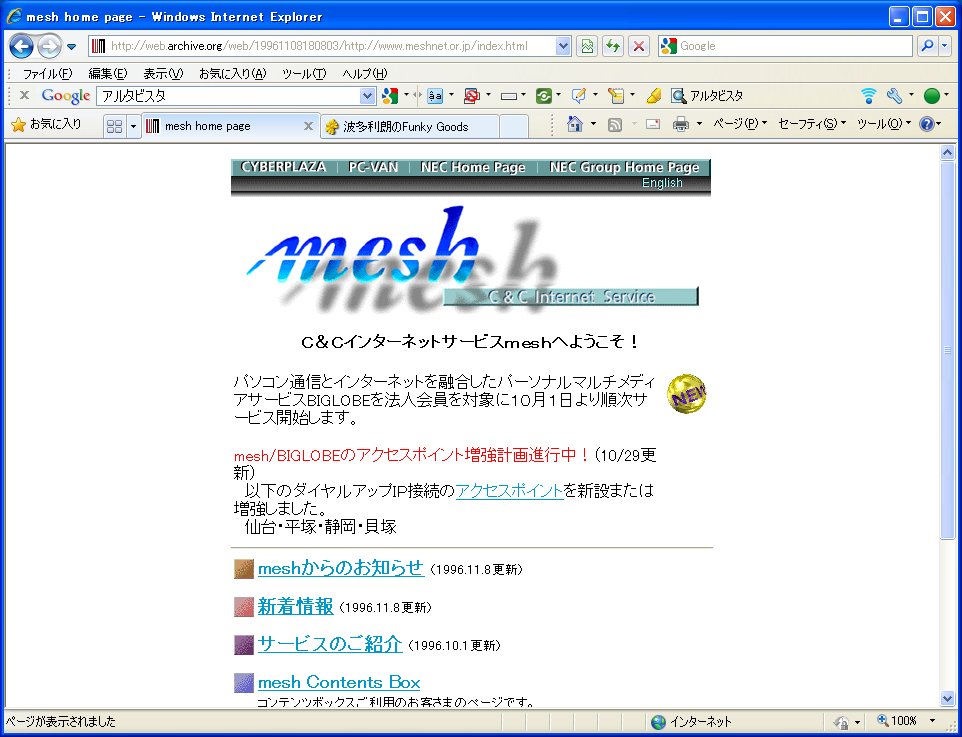962x737 pixels.
Task: Open the mesh Contents Box link
Action: click(339, 682)
